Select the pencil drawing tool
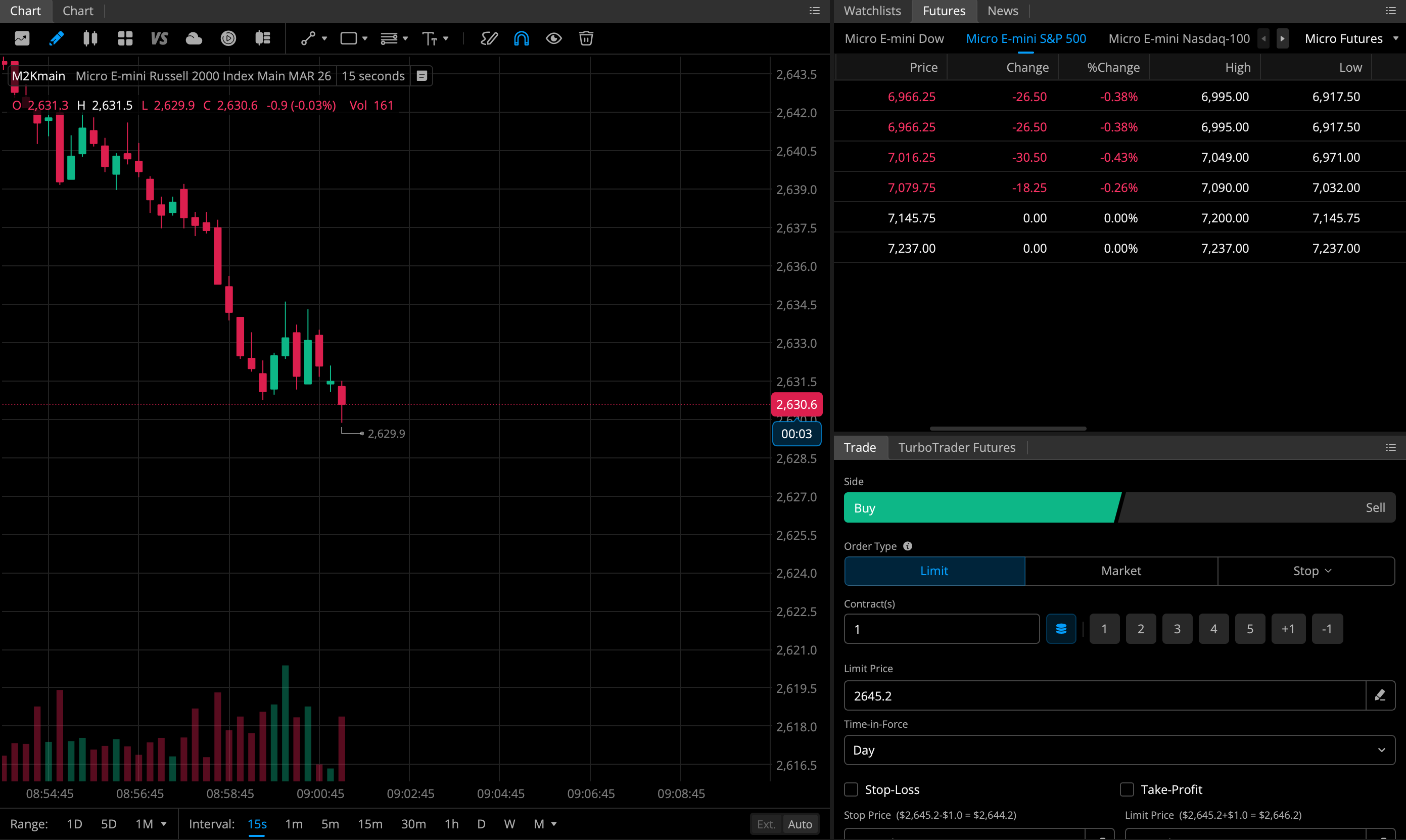The image size is (1406, 840). [56, 38]
